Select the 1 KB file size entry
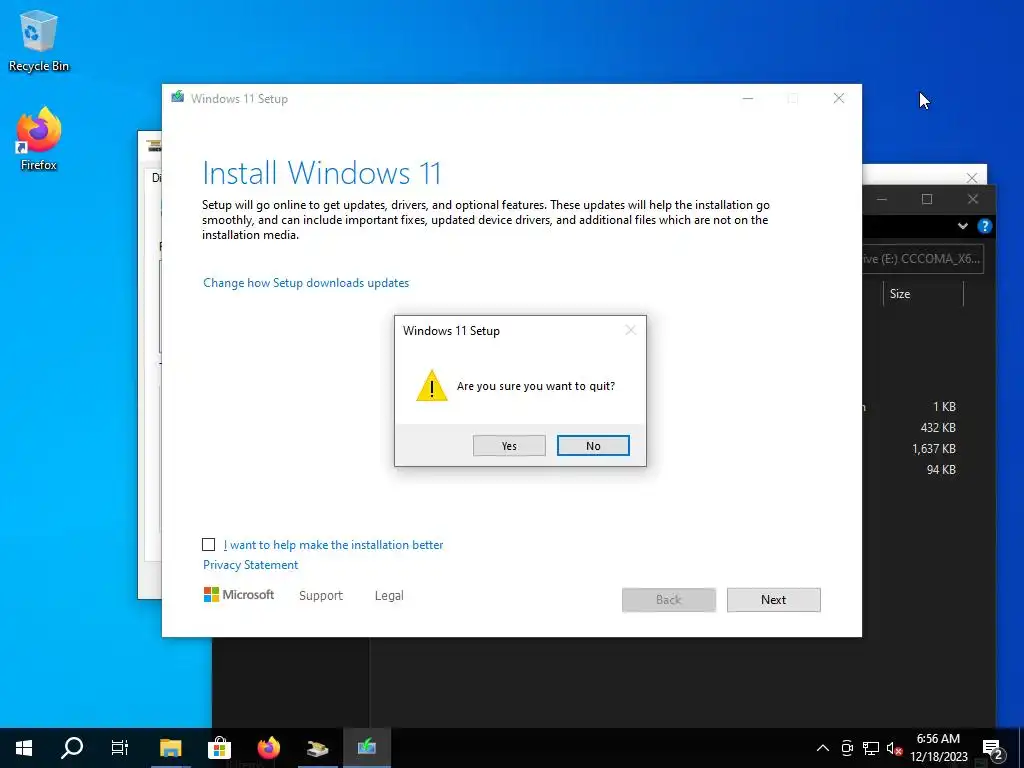This screenshot has height=768, width=1024. point(944,407)
